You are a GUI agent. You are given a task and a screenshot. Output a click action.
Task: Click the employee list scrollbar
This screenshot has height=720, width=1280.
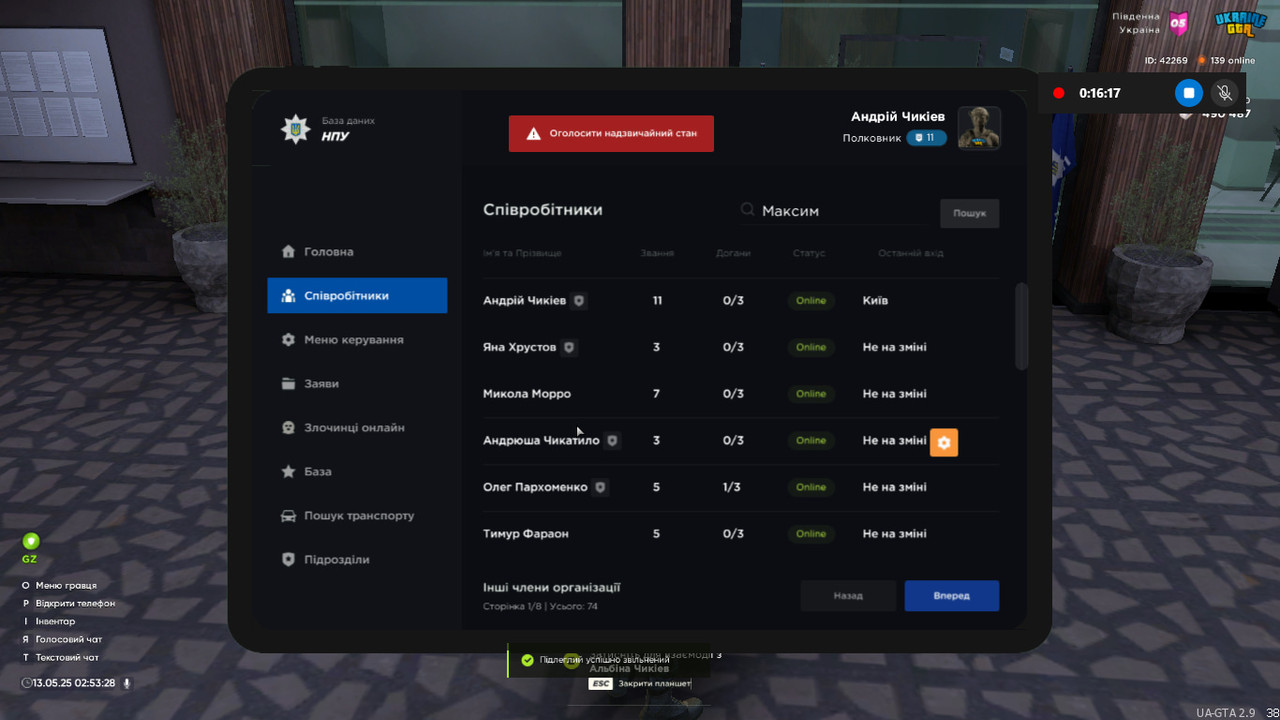1021,327
